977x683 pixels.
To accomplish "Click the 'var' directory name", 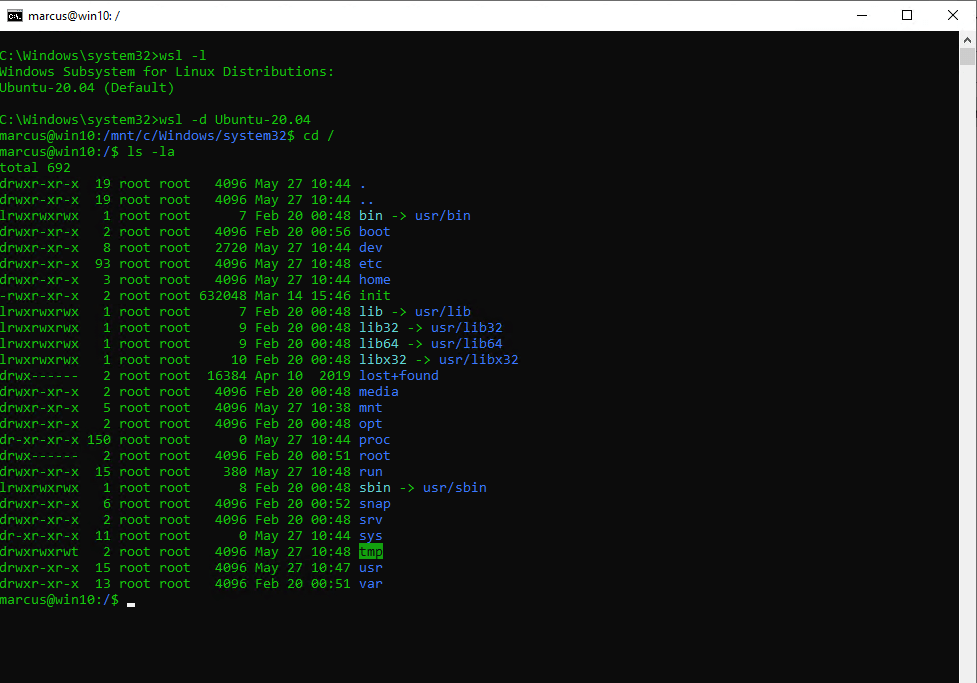I will pos(371,584).
